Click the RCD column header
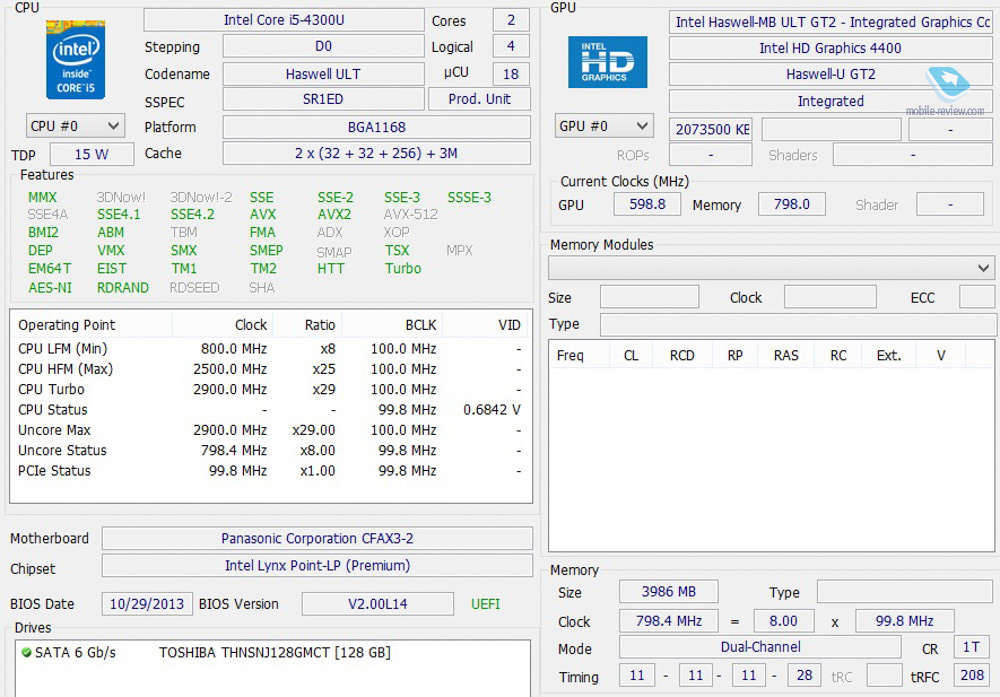The height and width of the screenshot is (697, 1000). 682,355
